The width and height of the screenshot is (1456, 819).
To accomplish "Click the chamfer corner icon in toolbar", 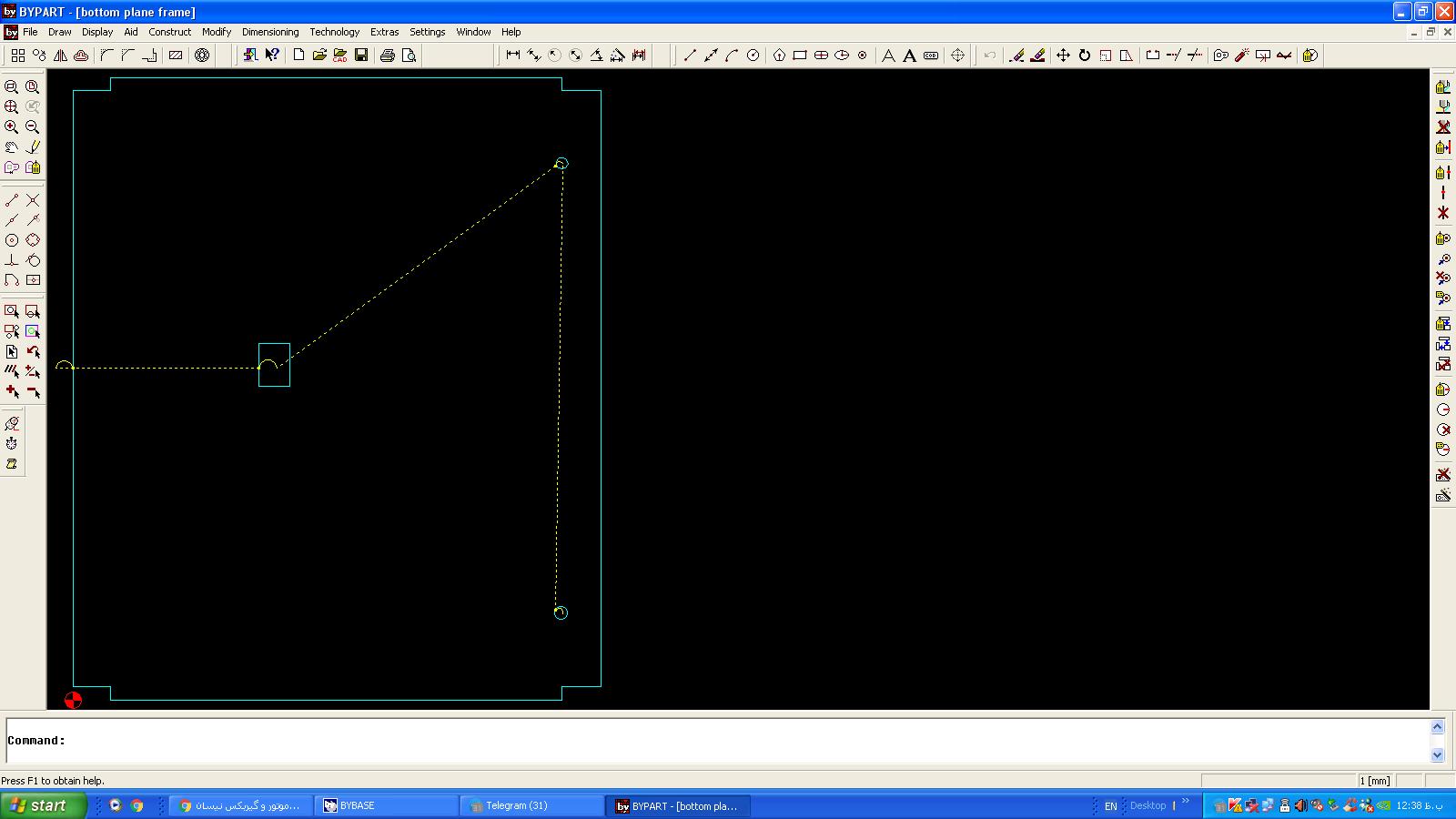I will [128, 56].
